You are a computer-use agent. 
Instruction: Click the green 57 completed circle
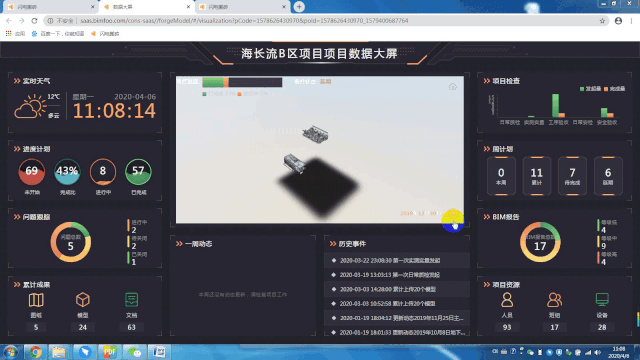point(138,171)
